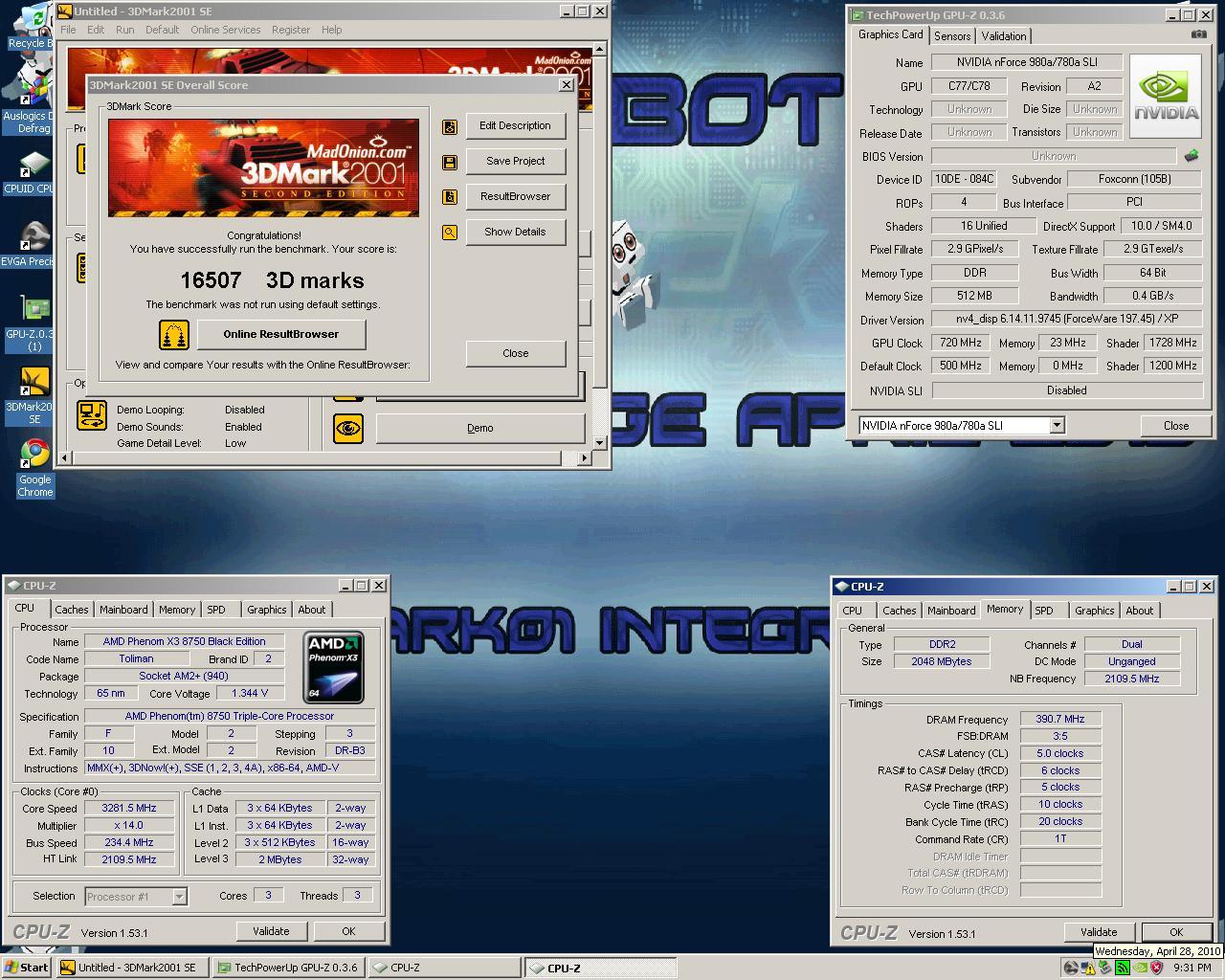
Task: Click Validate in the right CPU-Z Memory window
Action: 1099,932
